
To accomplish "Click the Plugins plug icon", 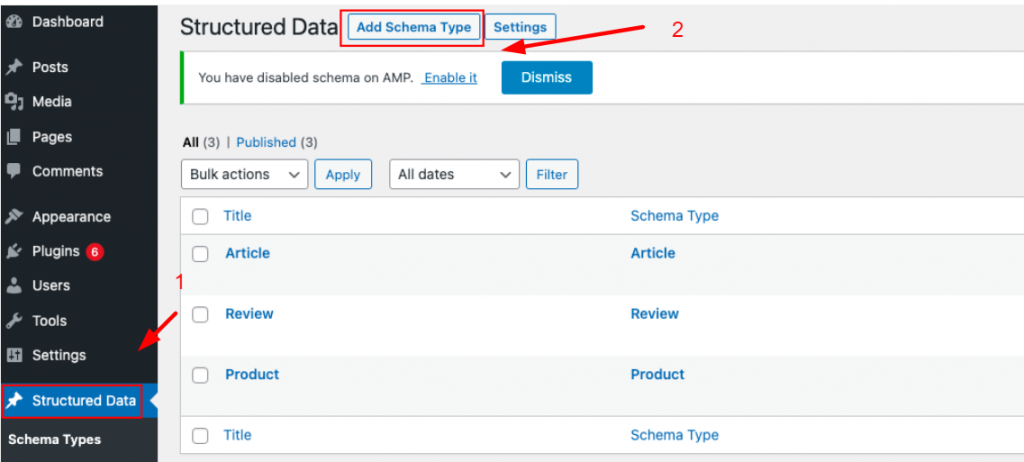I will 14,252.
